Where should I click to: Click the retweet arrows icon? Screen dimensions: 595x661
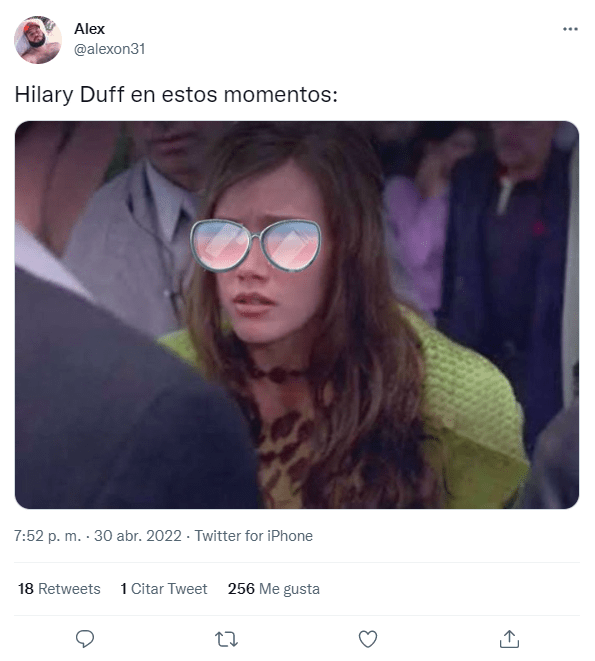coord(226,640)
